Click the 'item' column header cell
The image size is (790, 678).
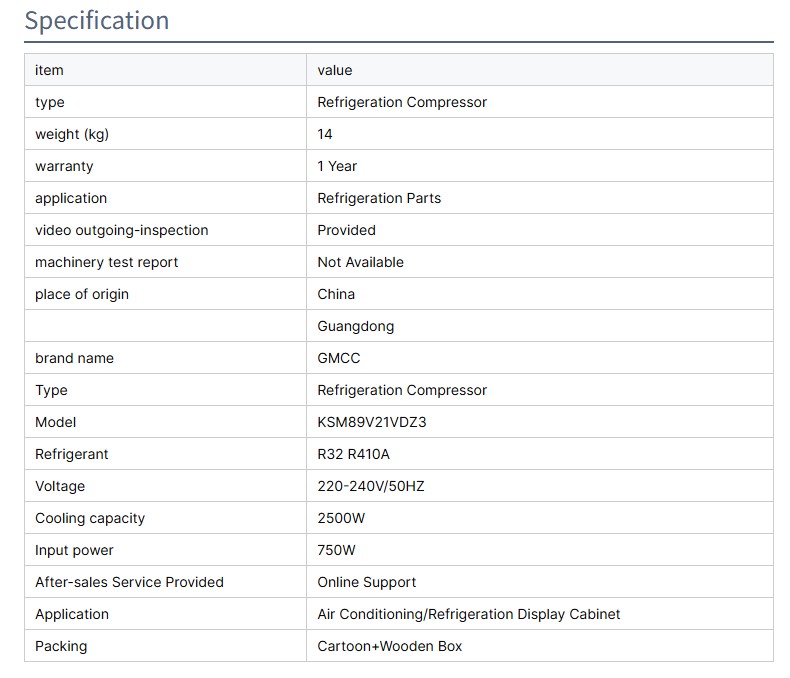coord(49,70)
